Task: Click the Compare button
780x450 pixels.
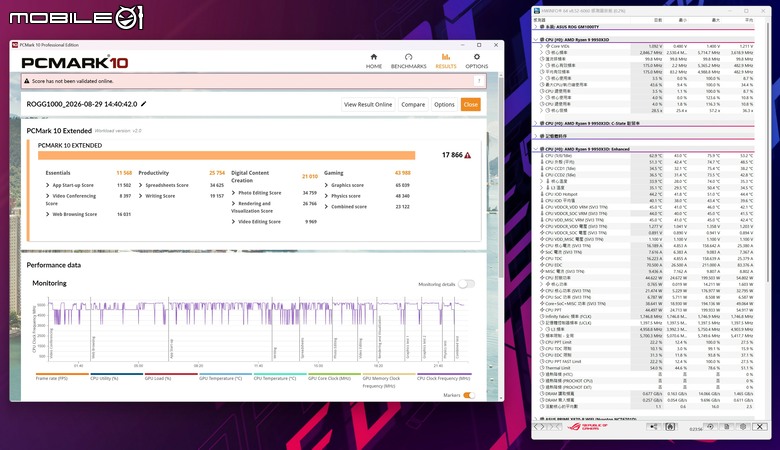Action: 413,104
